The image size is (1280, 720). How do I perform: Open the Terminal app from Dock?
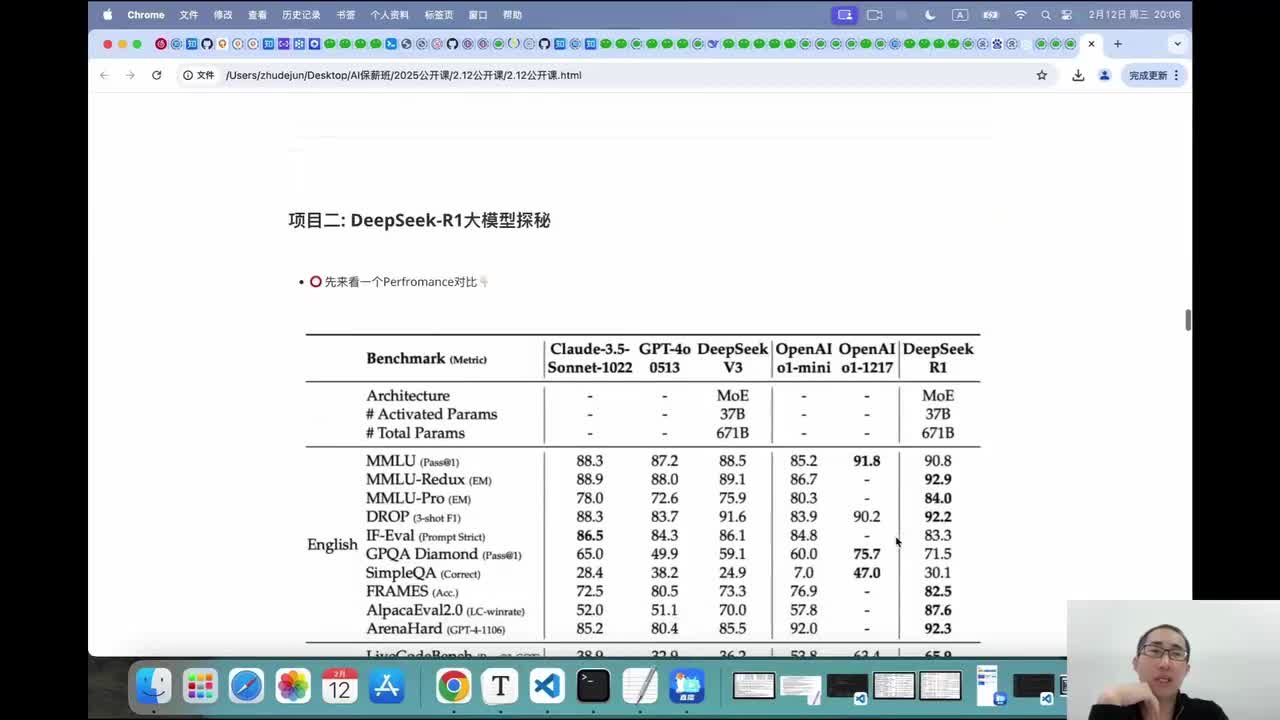coord(593,685)
